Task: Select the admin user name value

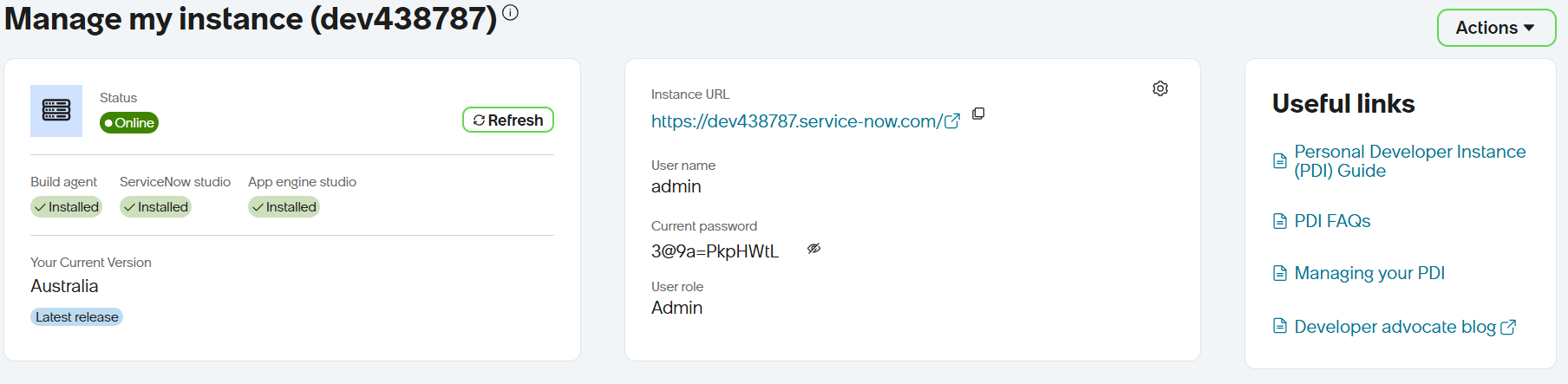Action: point(676,186)
